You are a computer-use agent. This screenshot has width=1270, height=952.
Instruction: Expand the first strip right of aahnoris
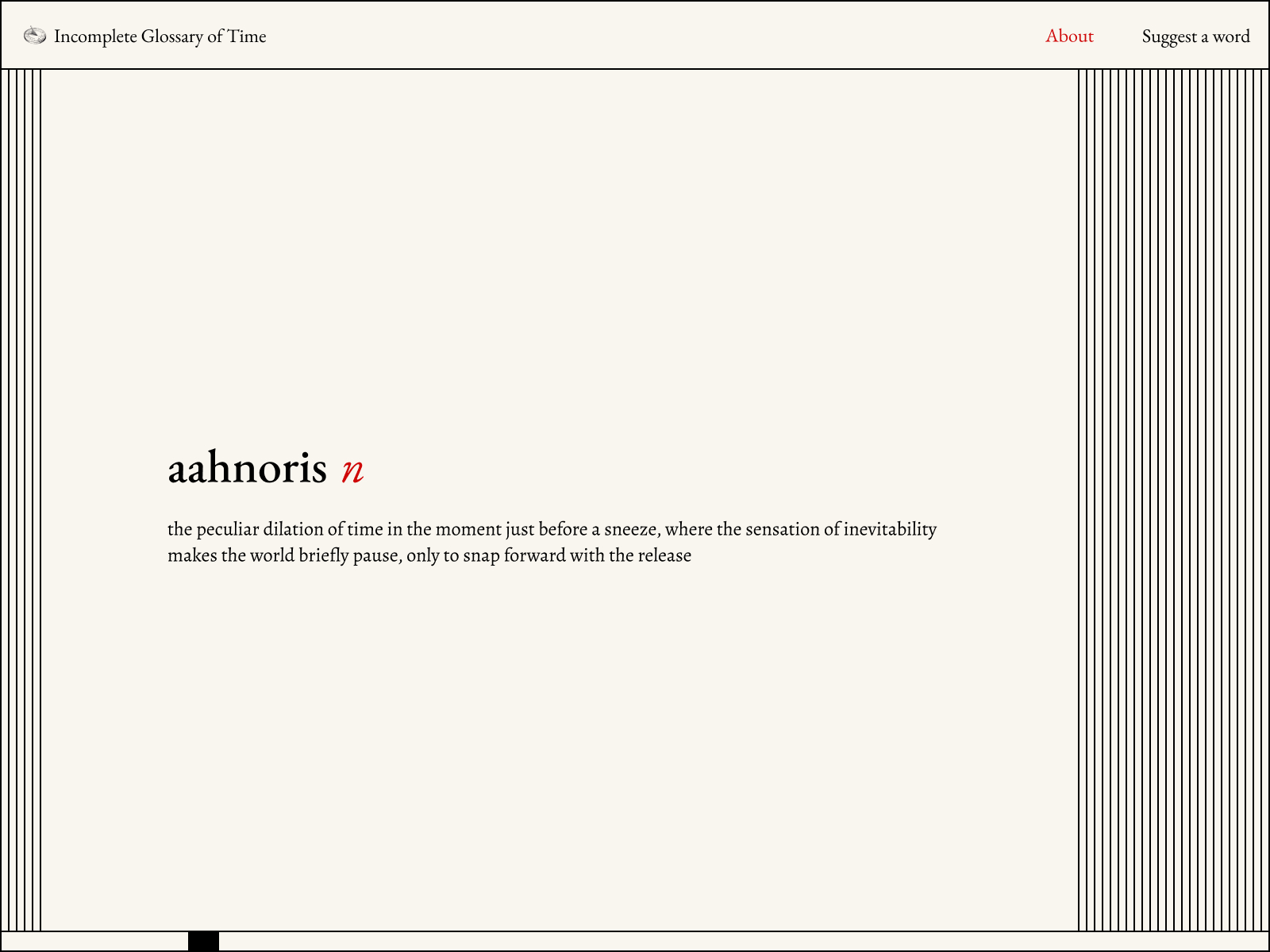[1083, 500]
